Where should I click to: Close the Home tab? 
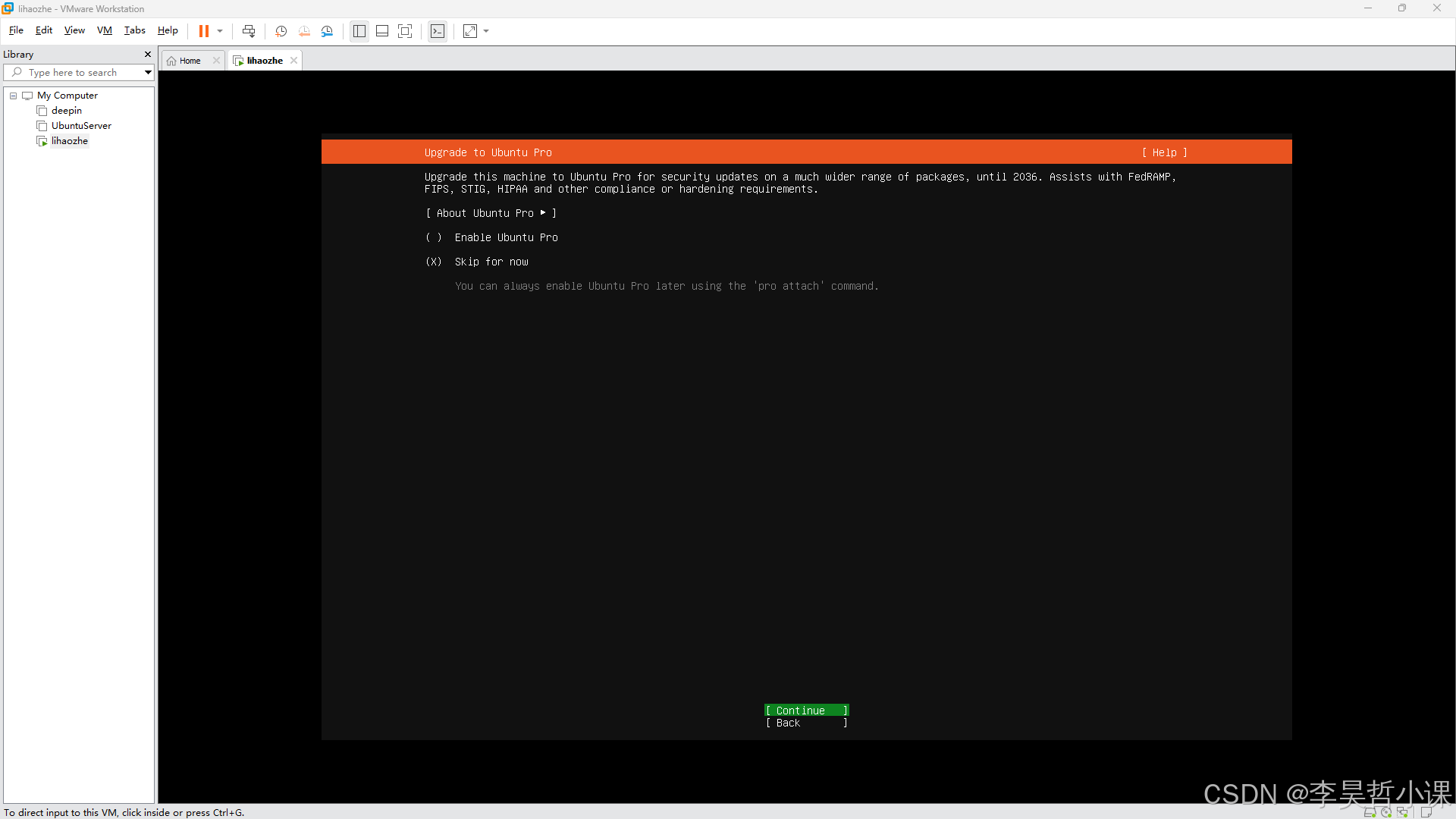[216, 61]
